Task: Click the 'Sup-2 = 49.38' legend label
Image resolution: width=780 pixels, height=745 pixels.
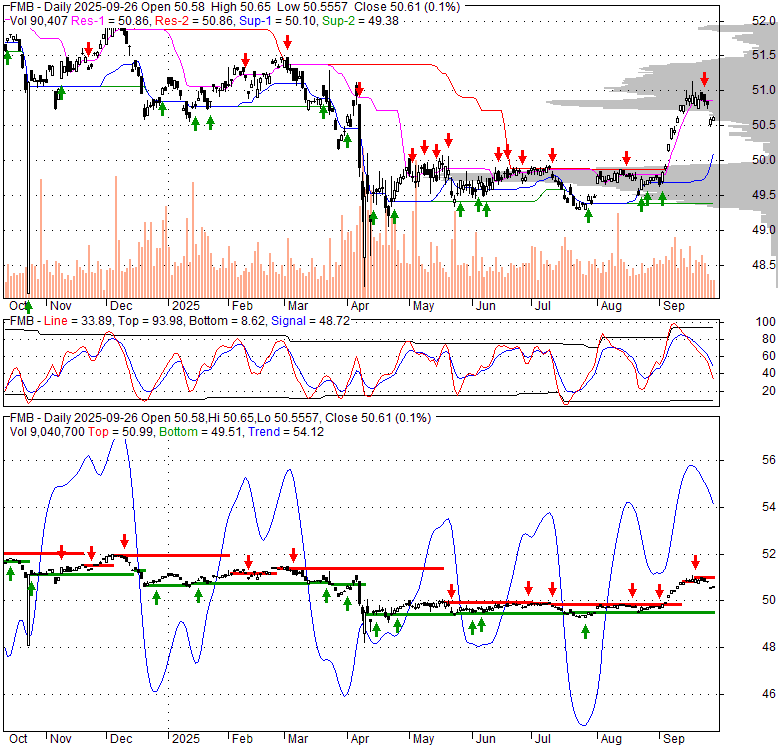Action: pyautogui.click(x=360, y=21)
